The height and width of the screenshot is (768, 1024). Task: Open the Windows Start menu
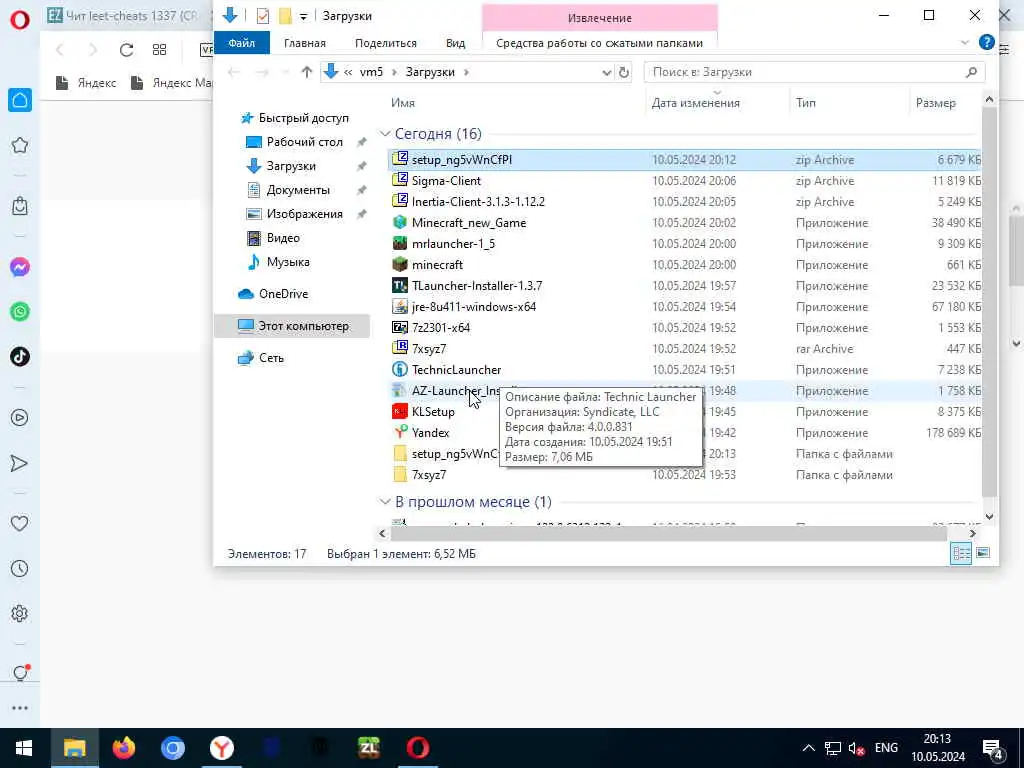tap(24, 748)
